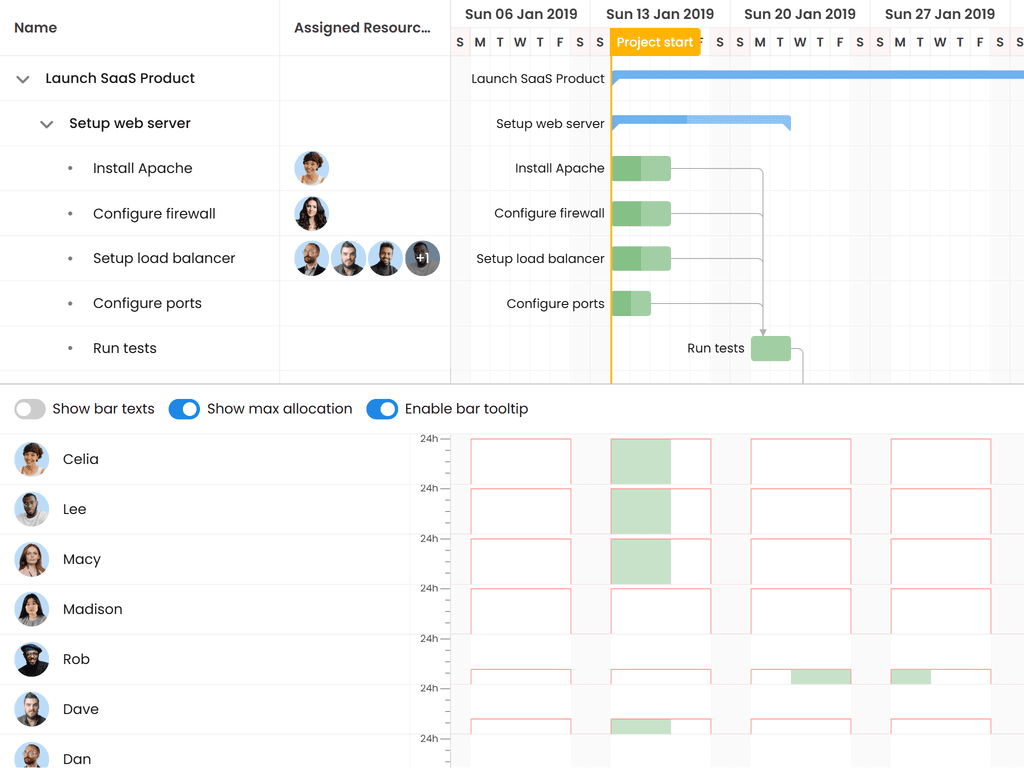
Task: Click Lee's avatar in resource list
Action: click(x=32, y=509)
